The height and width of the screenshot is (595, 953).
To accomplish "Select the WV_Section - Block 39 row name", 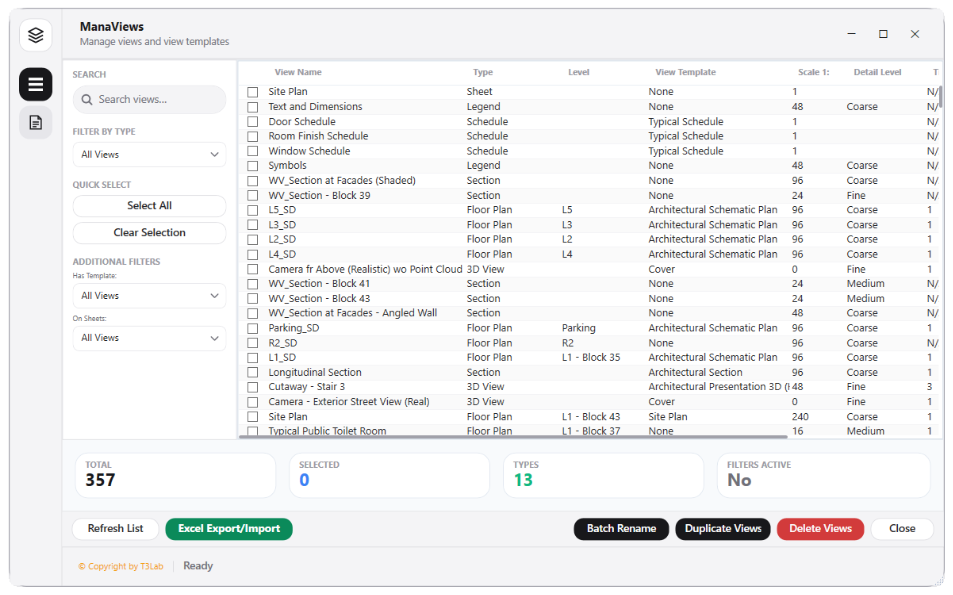I will click(319, 196).
